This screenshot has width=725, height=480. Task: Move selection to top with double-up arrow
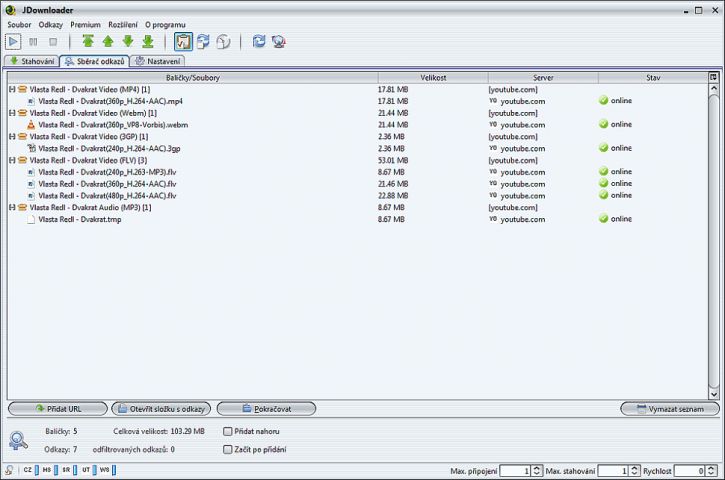(x=88, y=42)
